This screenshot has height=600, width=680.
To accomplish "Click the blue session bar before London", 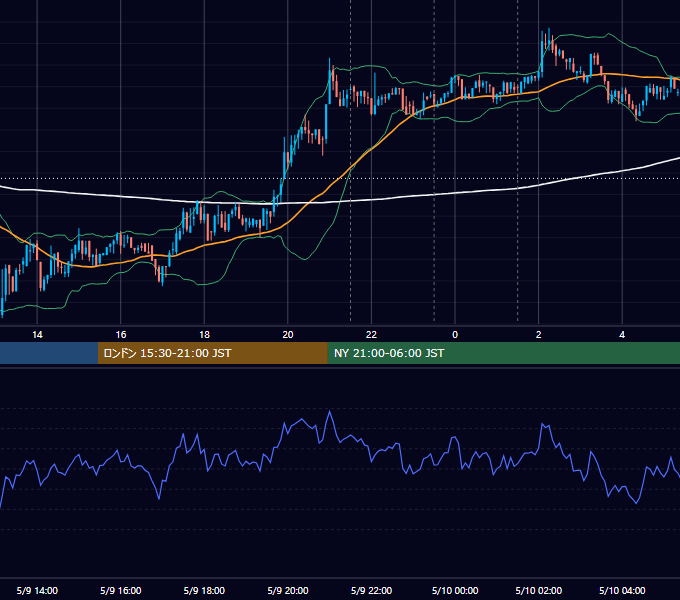I will point(49,353).
